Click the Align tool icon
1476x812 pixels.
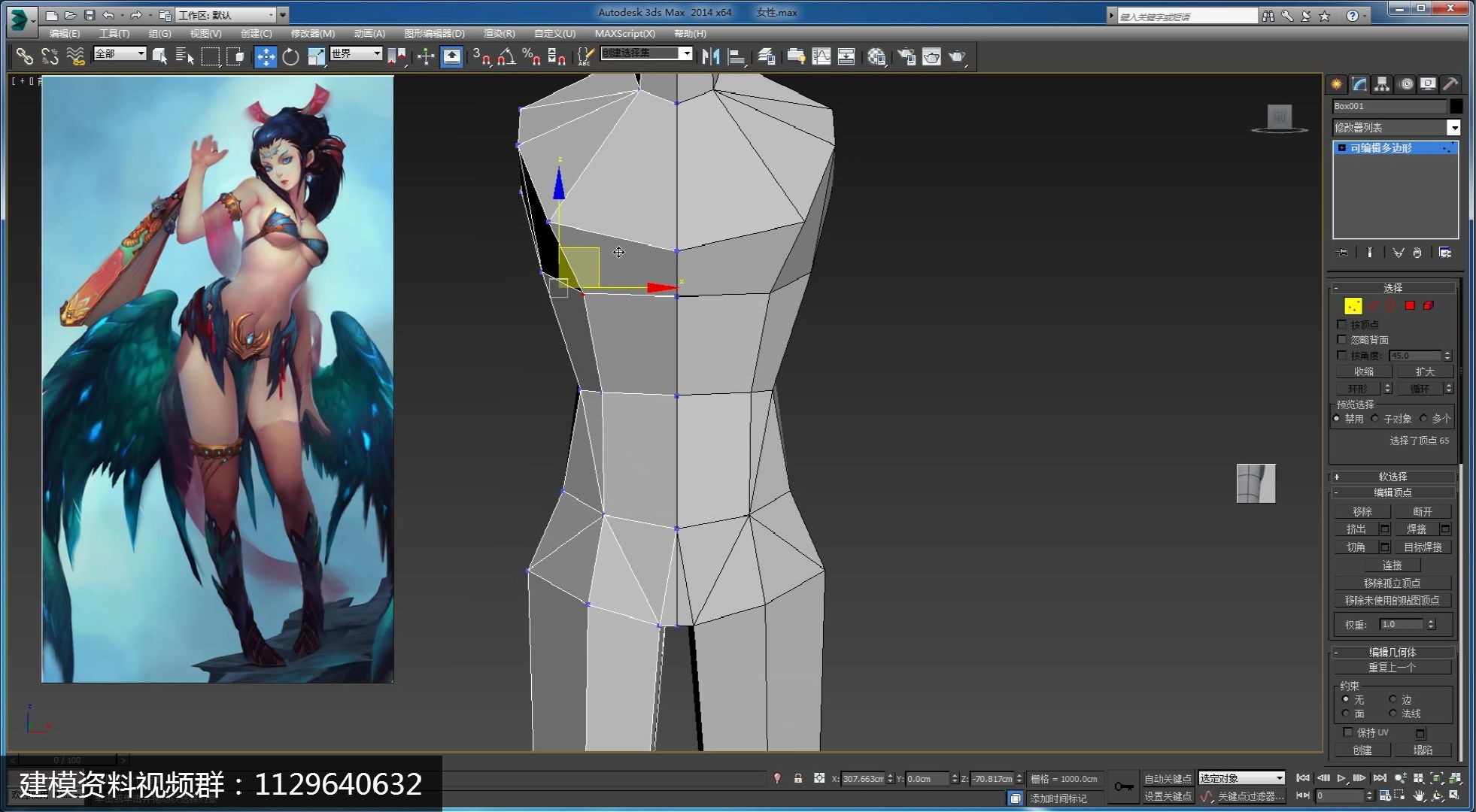tap(736, 56)
